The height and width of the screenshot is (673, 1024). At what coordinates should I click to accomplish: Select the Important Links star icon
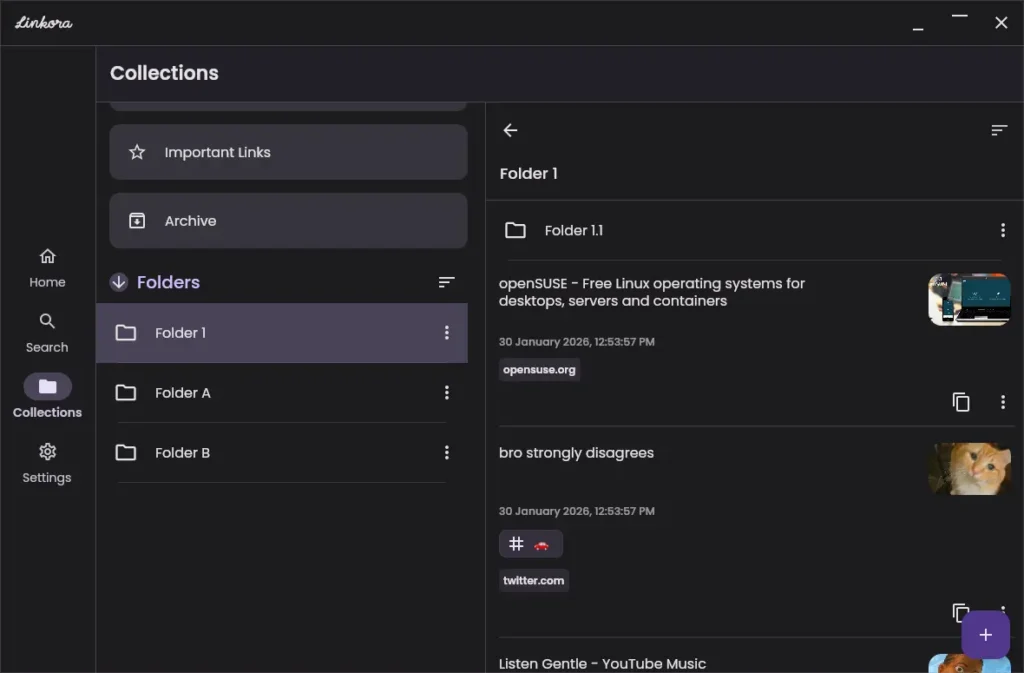click(137, 152)
